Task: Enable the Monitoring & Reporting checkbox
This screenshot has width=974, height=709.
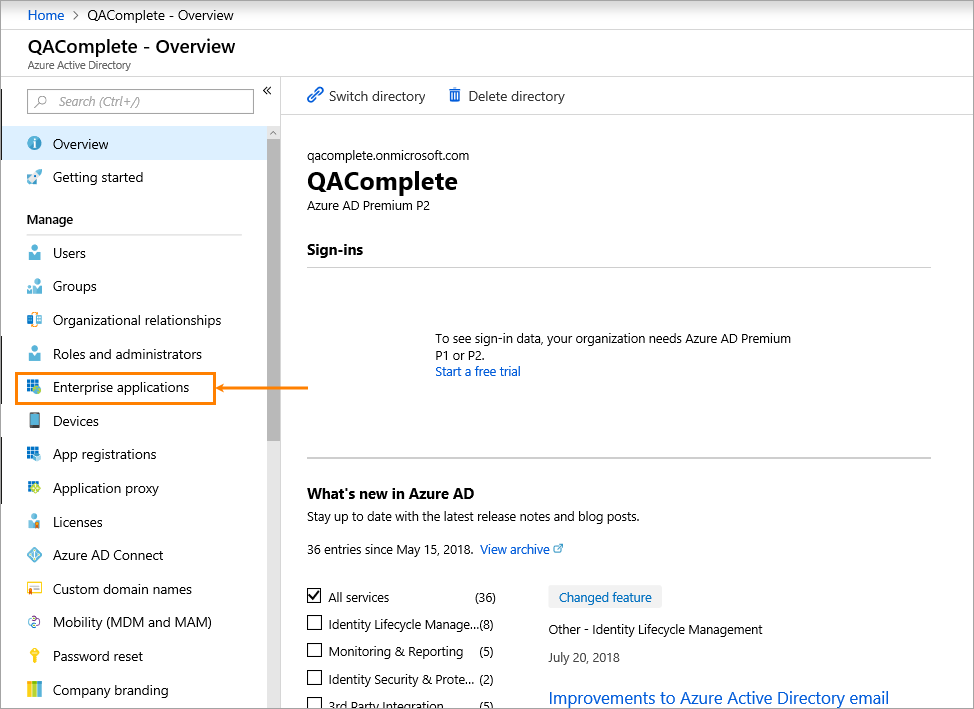Action: click(x=315, y=651)
